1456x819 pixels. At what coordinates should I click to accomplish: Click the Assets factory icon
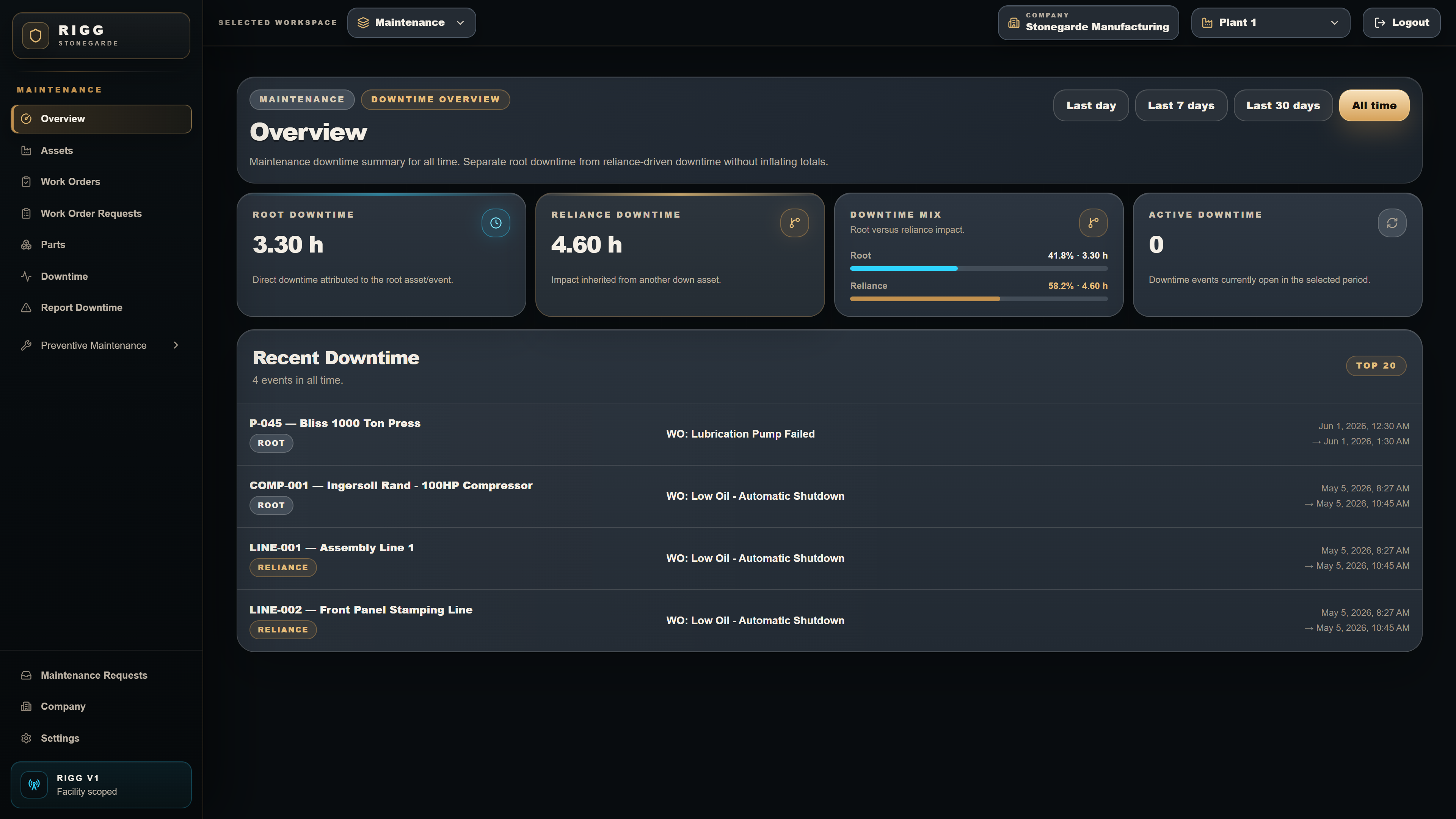26,151
